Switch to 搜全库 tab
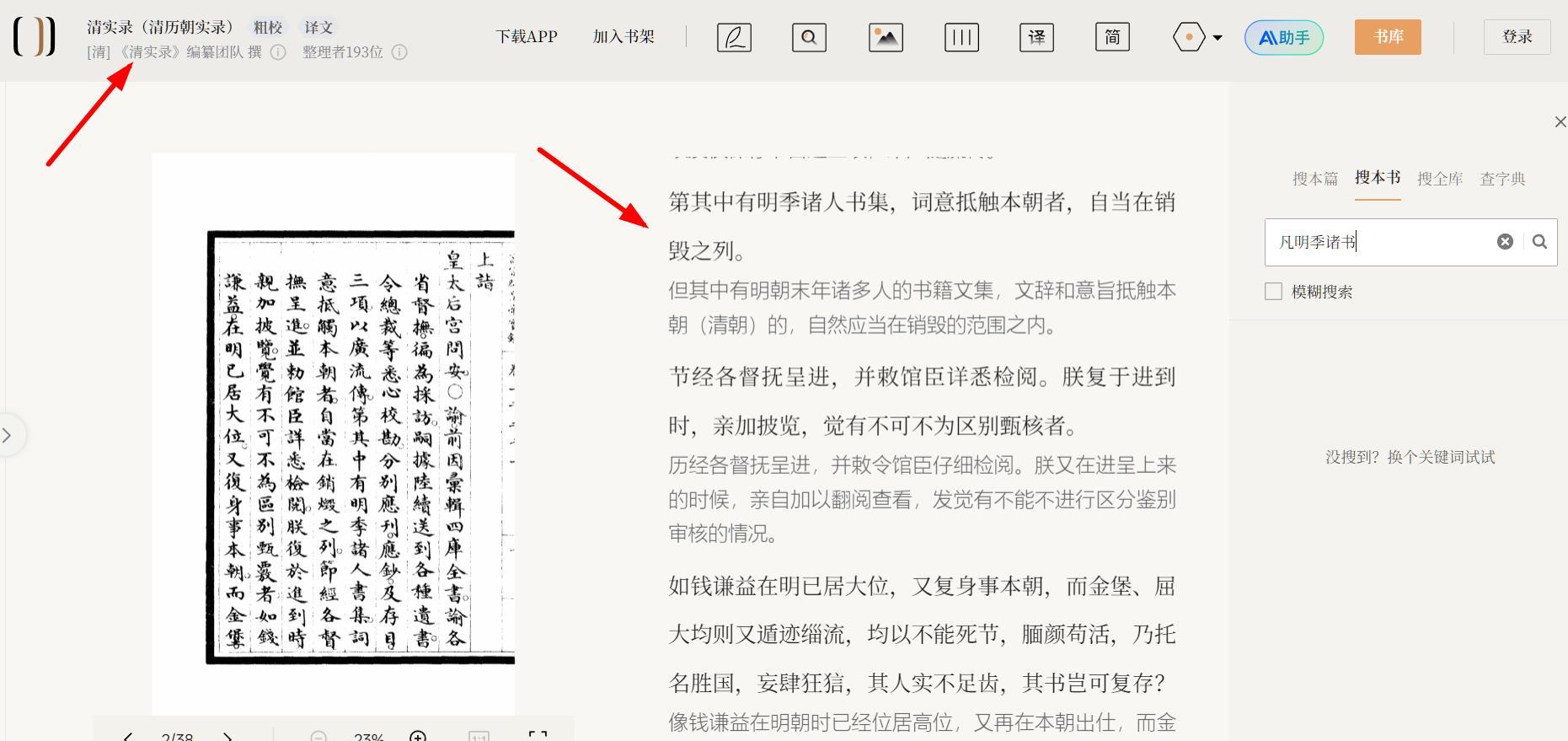The height and width of the screenshot is (741, 1568). pos(1440,179)
